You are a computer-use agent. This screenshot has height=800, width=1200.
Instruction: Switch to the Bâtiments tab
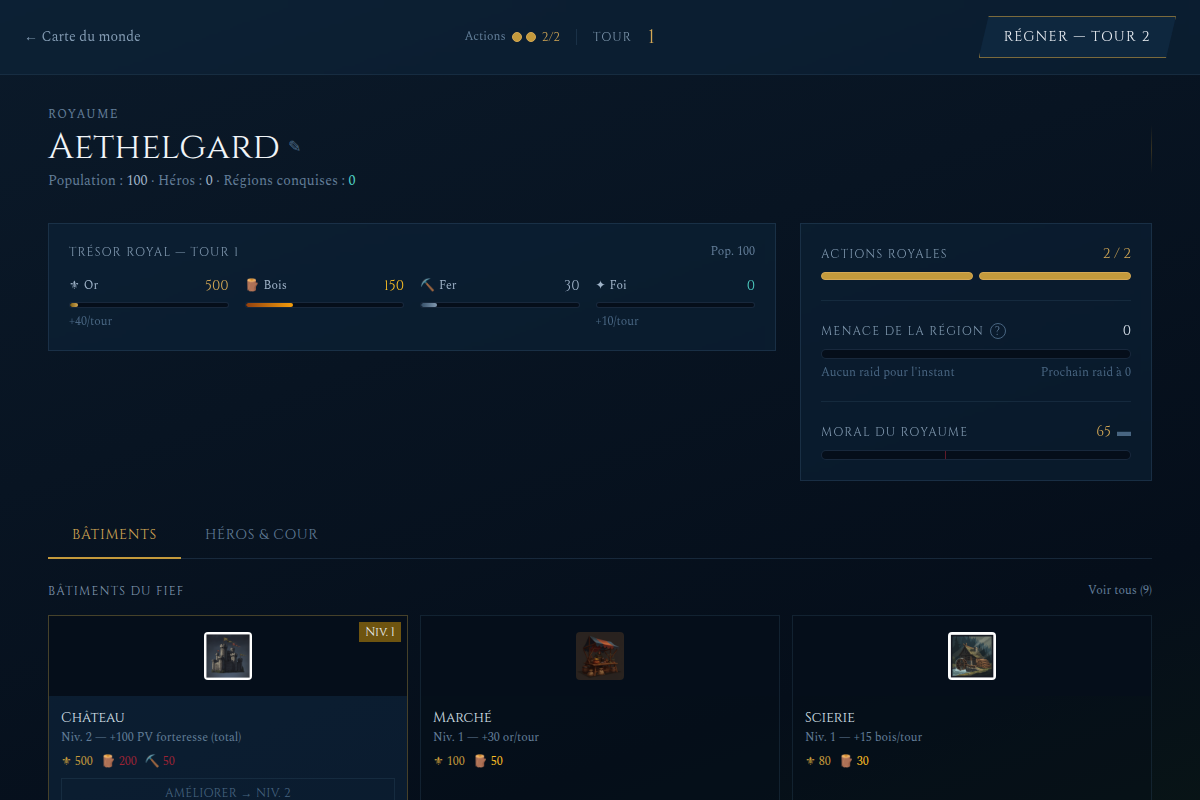tap(114, 534)
